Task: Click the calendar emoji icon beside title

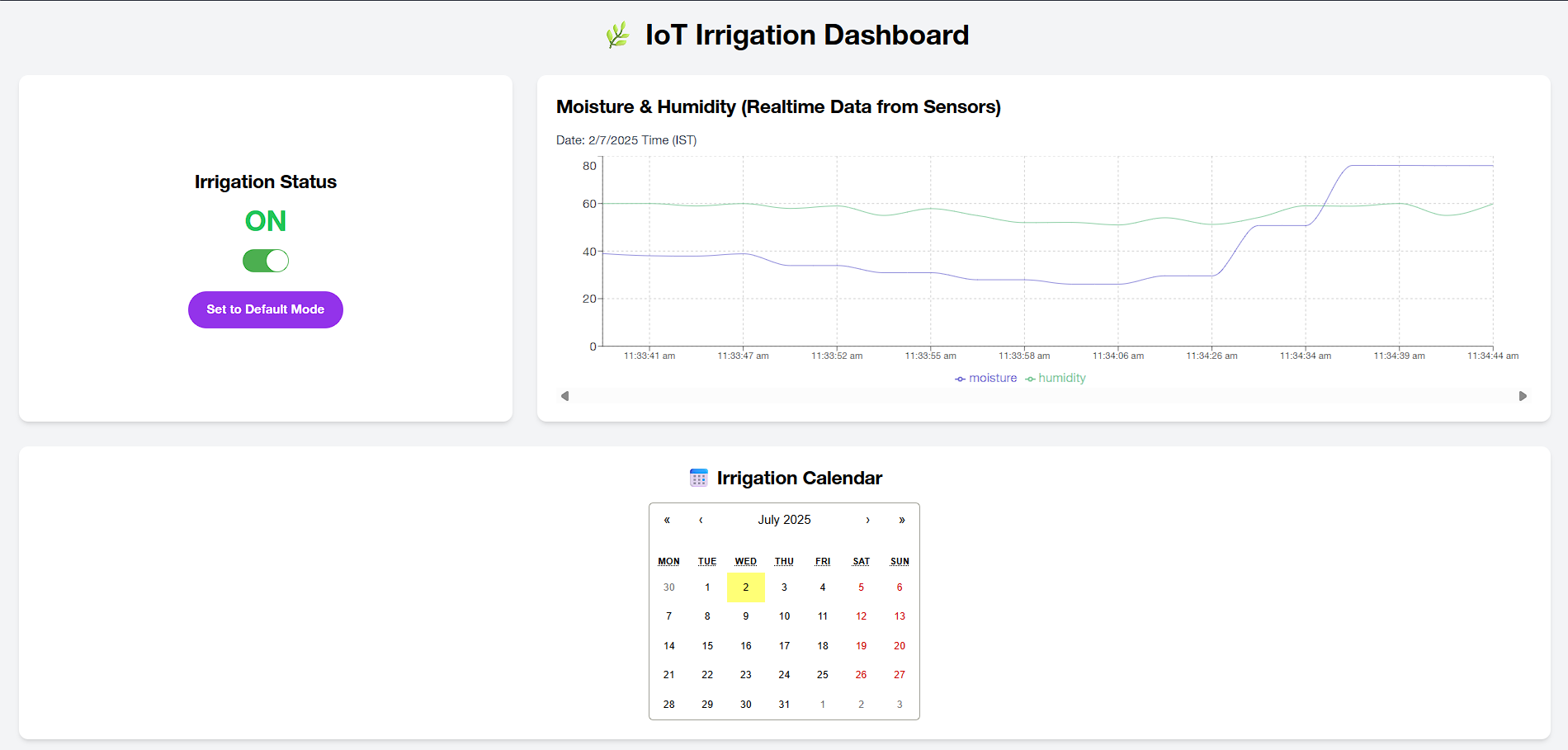Action: [698, 478]
